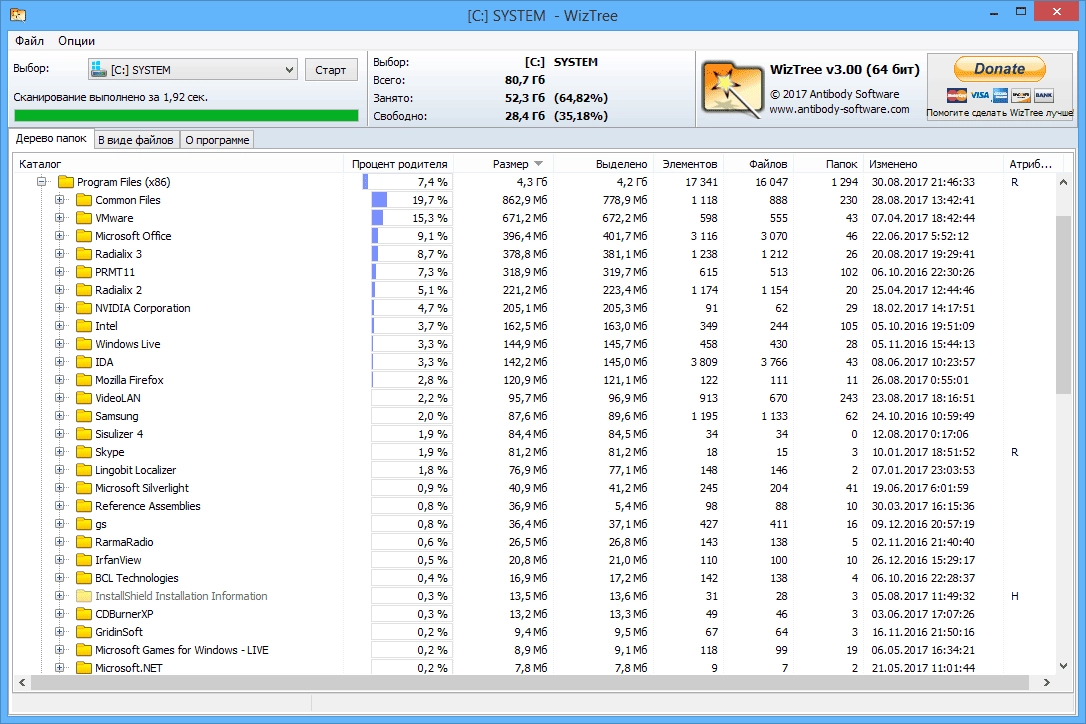
Task: Sort by the Папок column header
Action: coord(829,164)
